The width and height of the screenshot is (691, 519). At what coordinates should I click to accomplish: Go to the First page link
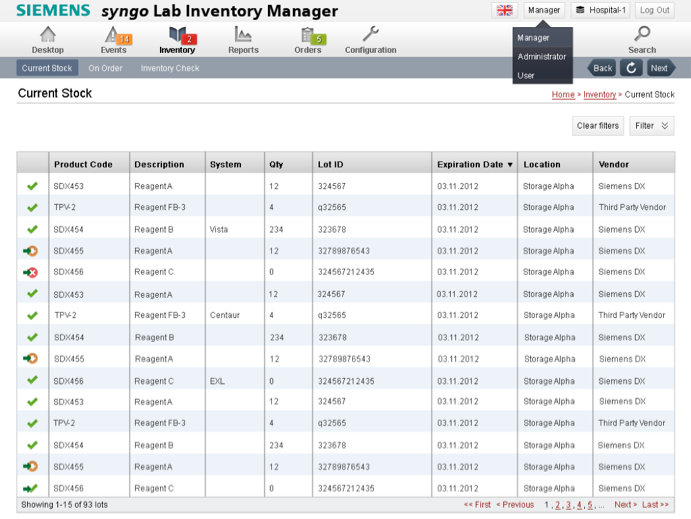(477, 505)
